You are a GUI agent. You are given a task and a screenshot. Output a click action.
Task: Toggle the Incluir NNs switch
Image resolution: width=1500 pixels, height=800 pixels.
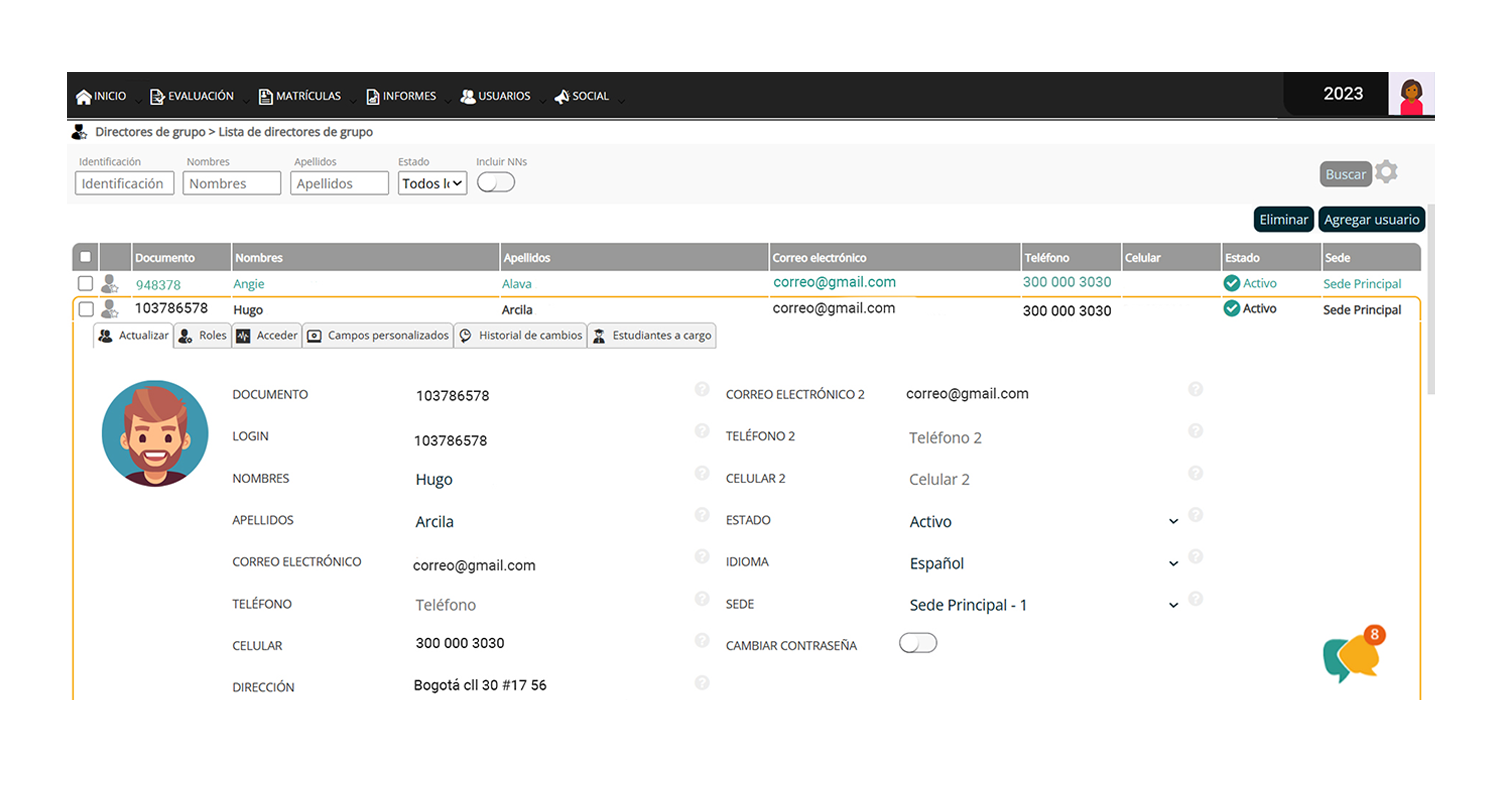(496, 183)
